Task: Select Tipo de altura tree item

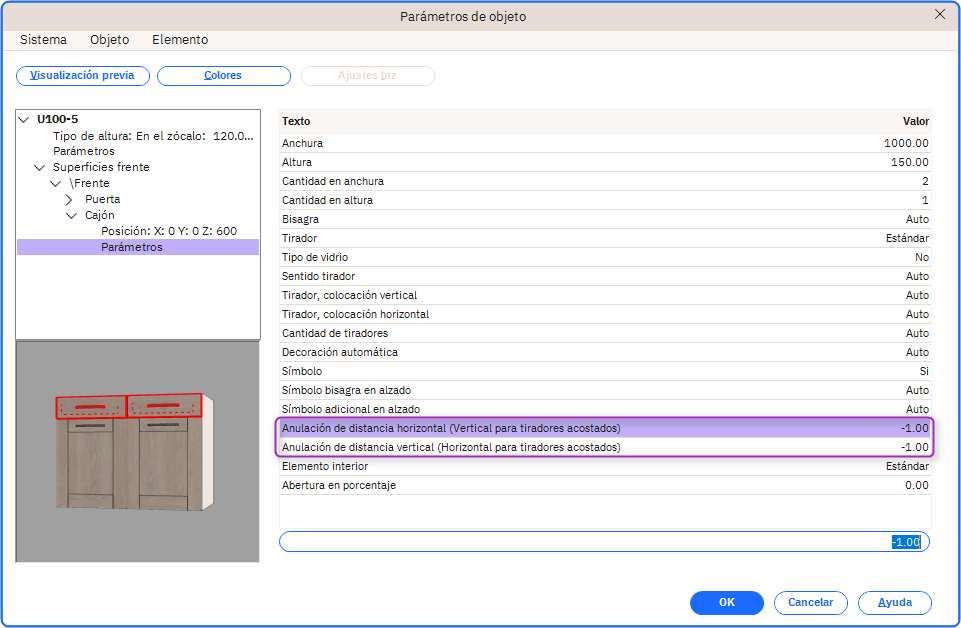Action: [153, 136]
